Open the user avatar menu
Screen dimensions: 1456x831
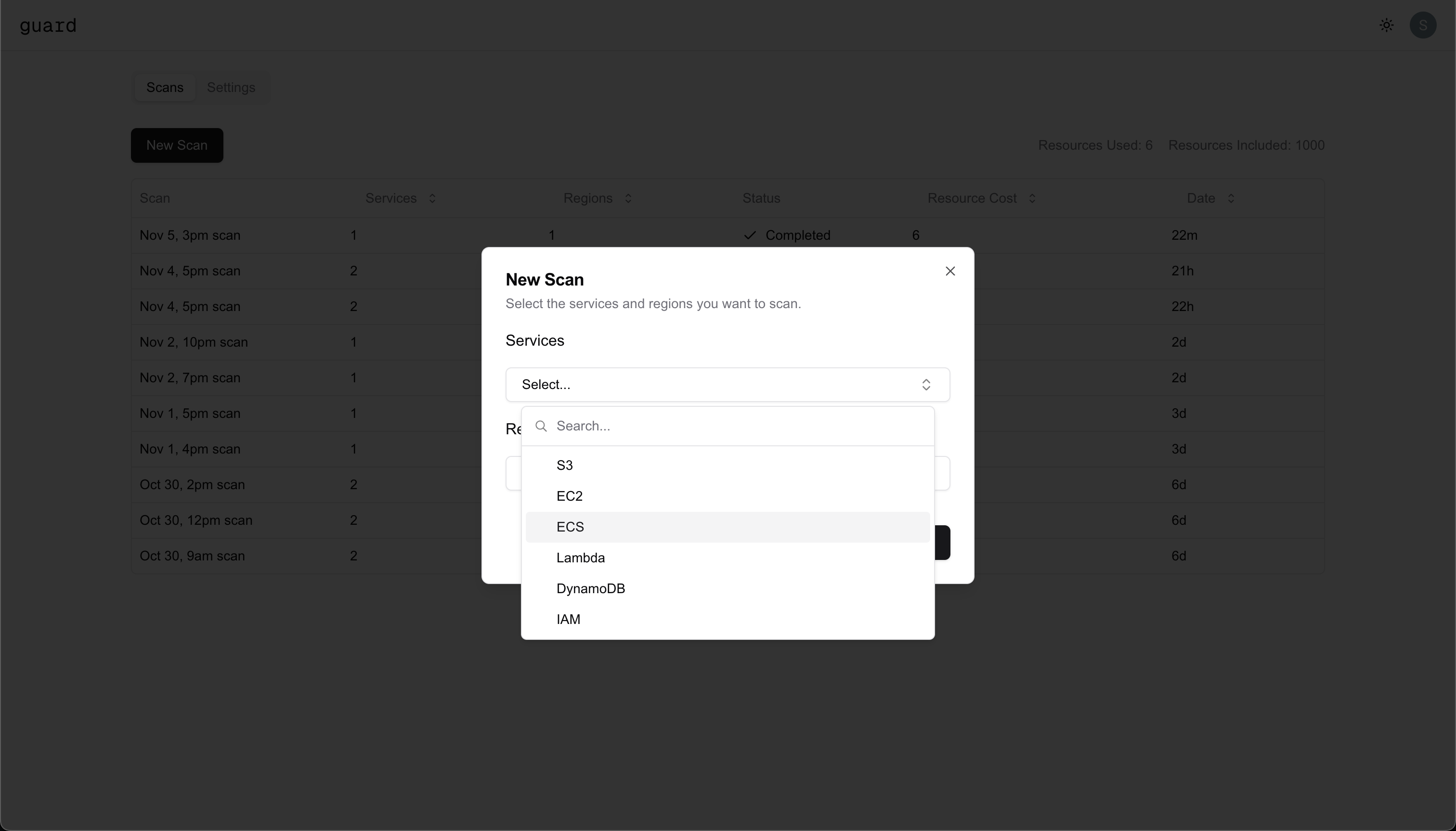tap(1422, 25)
